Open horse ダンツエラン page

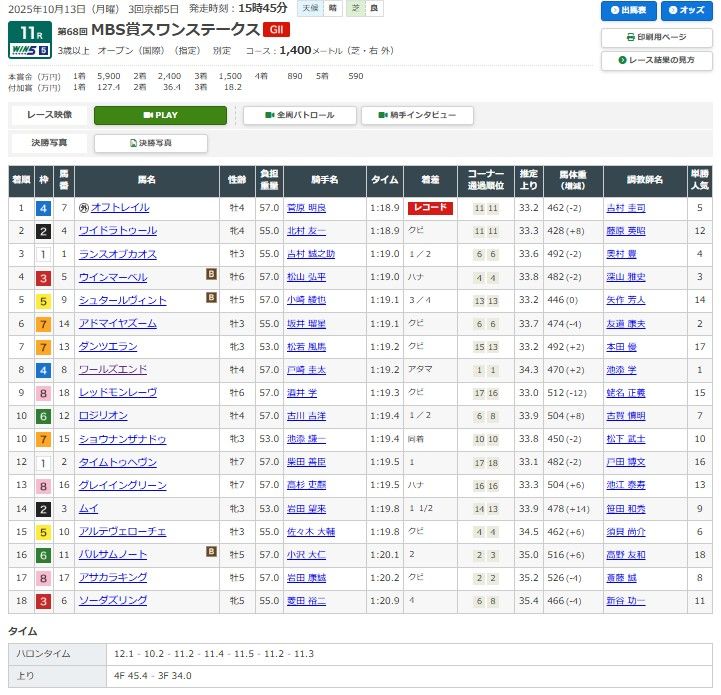(108, 347)
